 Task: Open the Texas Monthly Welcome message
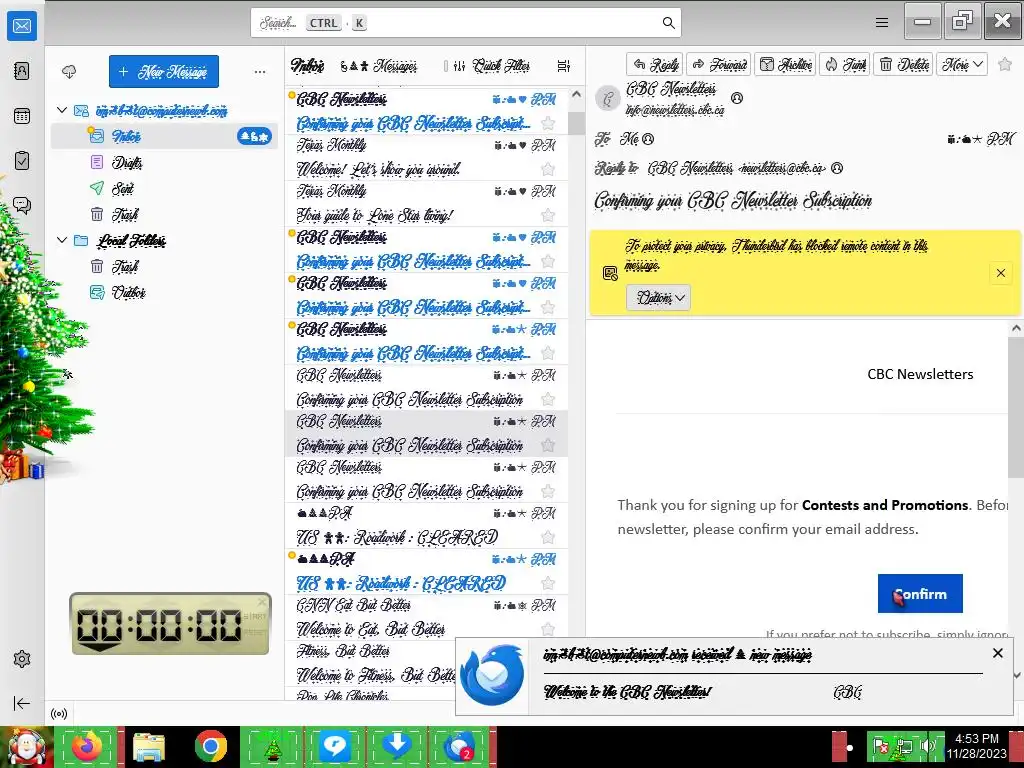[x=426, y=157]
